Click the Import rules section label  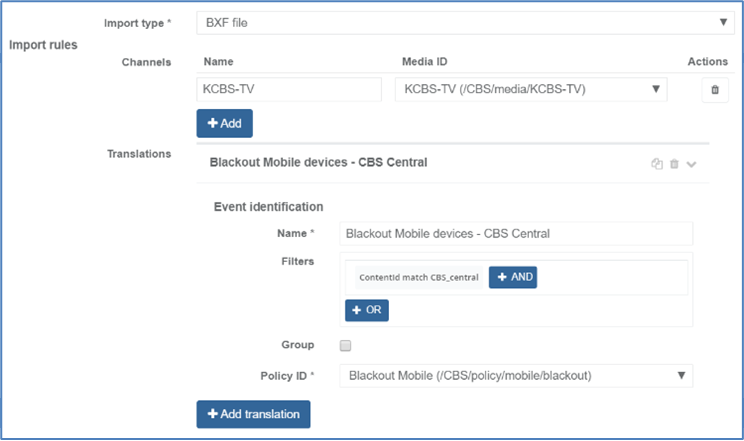(x=43, y=45)
